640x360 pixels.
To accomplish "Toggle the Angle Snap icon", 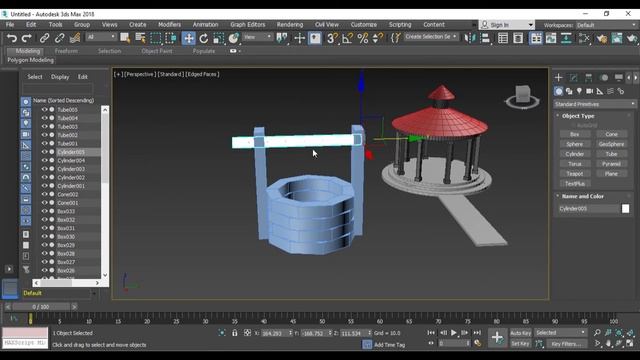I will click(347, 38).
